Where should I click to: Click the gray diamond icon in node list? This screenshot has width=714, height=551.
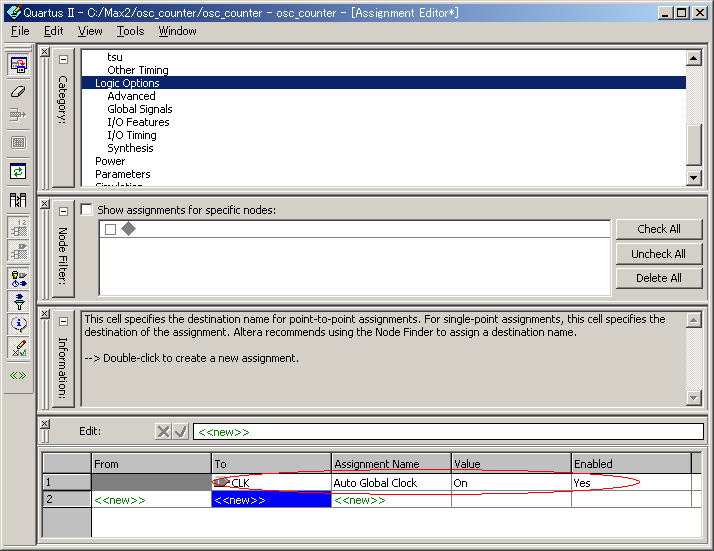pos(129,229)
